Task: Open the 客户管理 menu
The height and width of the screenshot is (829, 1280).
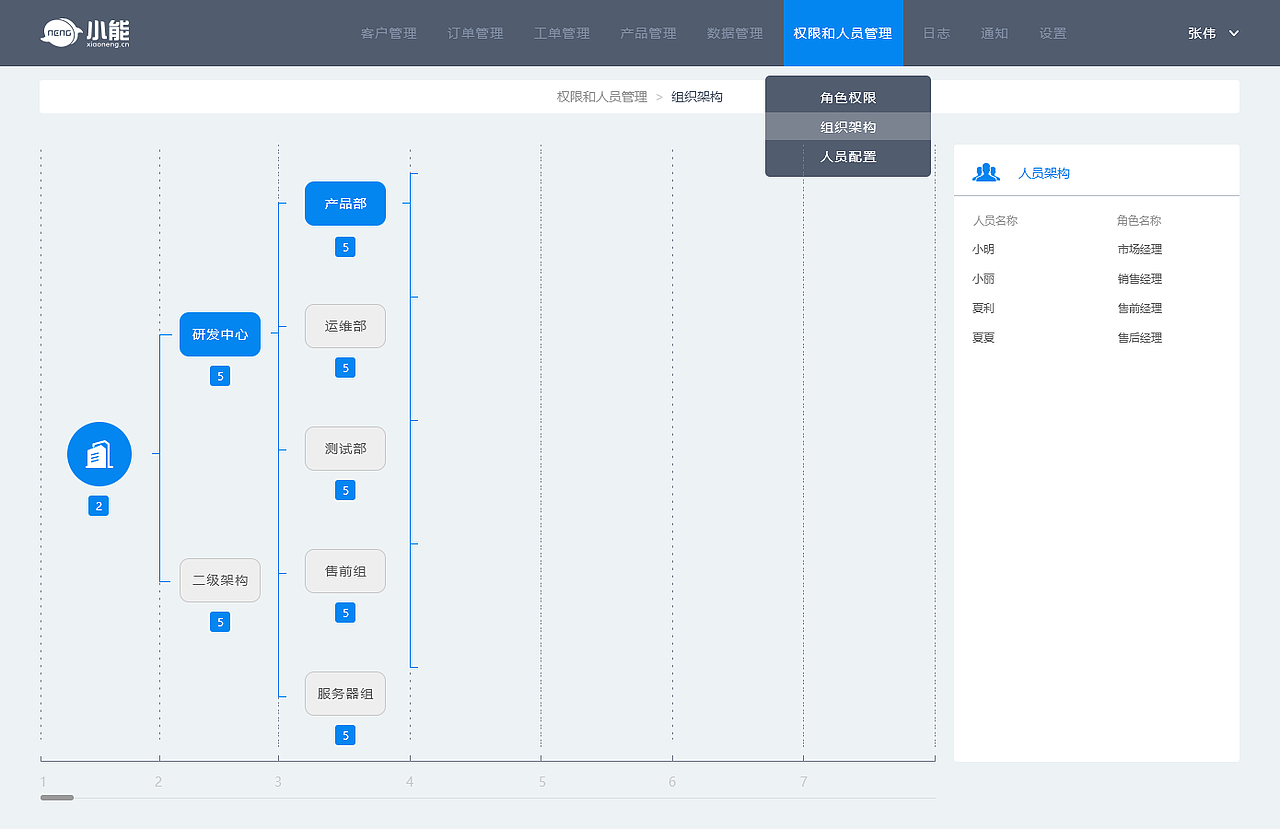Action: pos(389,33)
